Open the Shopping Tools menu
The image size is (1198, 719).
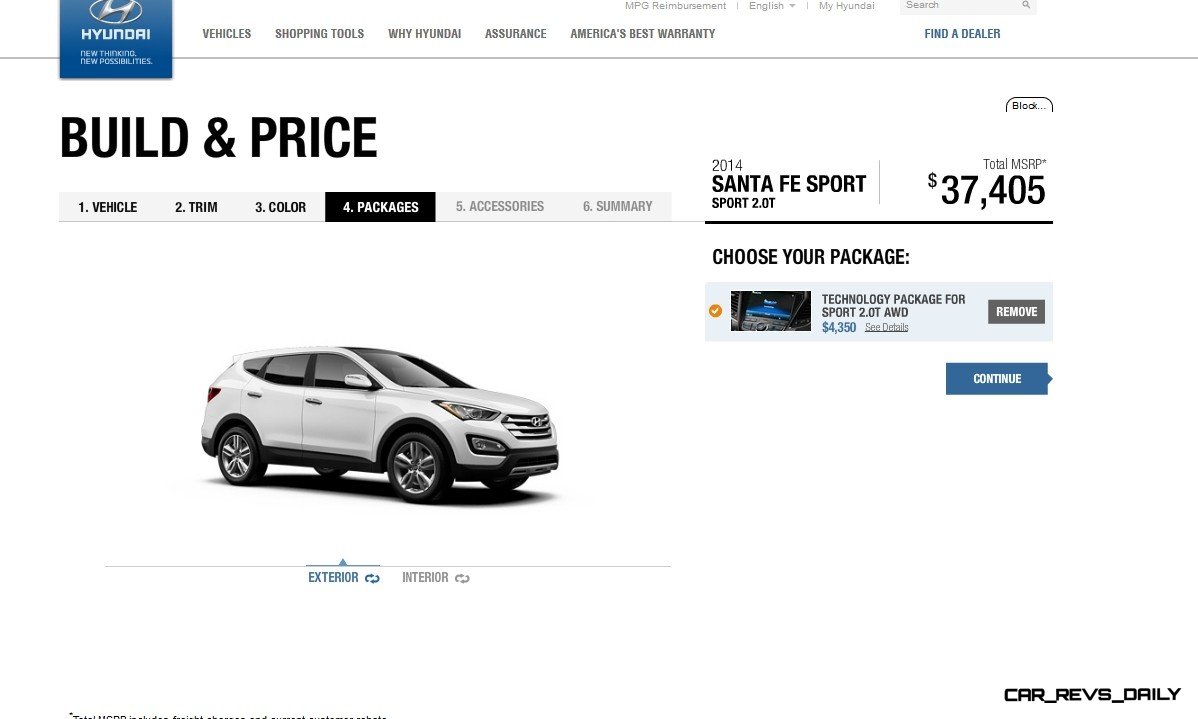(x=319, y=34)
